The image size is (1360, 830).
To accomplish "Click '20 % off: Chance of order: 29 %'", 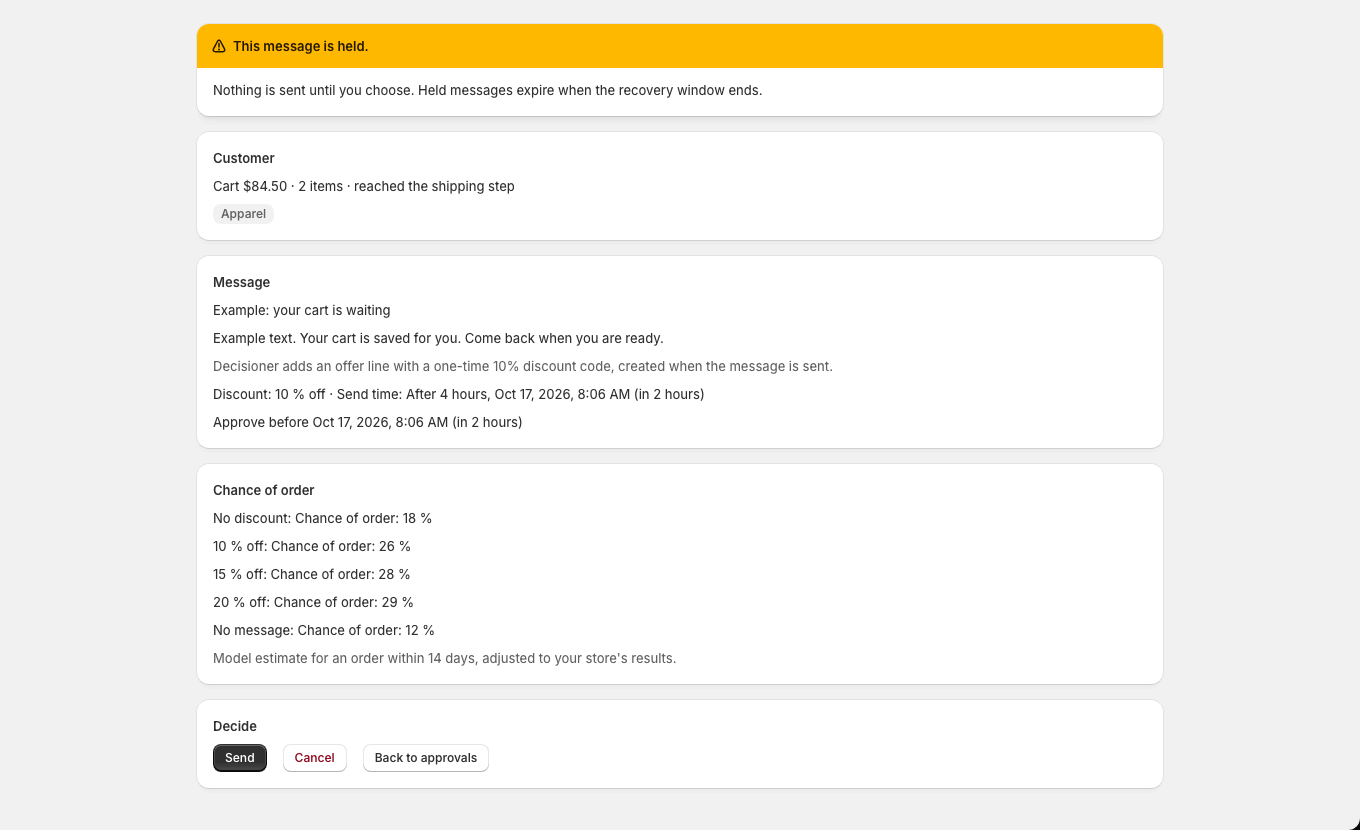I will coord(314,602).
